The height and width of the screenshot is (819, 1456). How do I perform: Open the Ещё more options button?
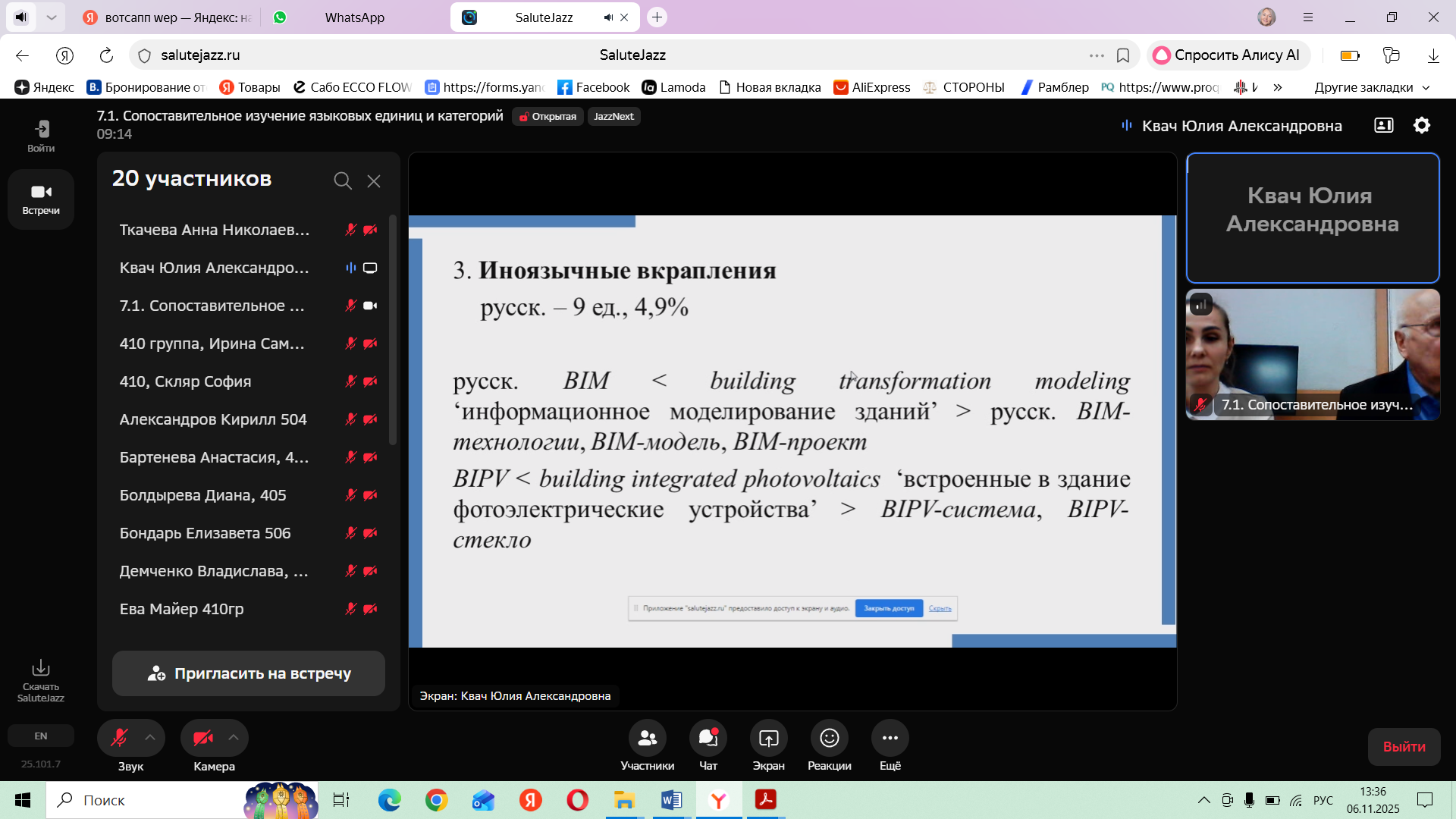pyautogui.click(x=890, y=738)
